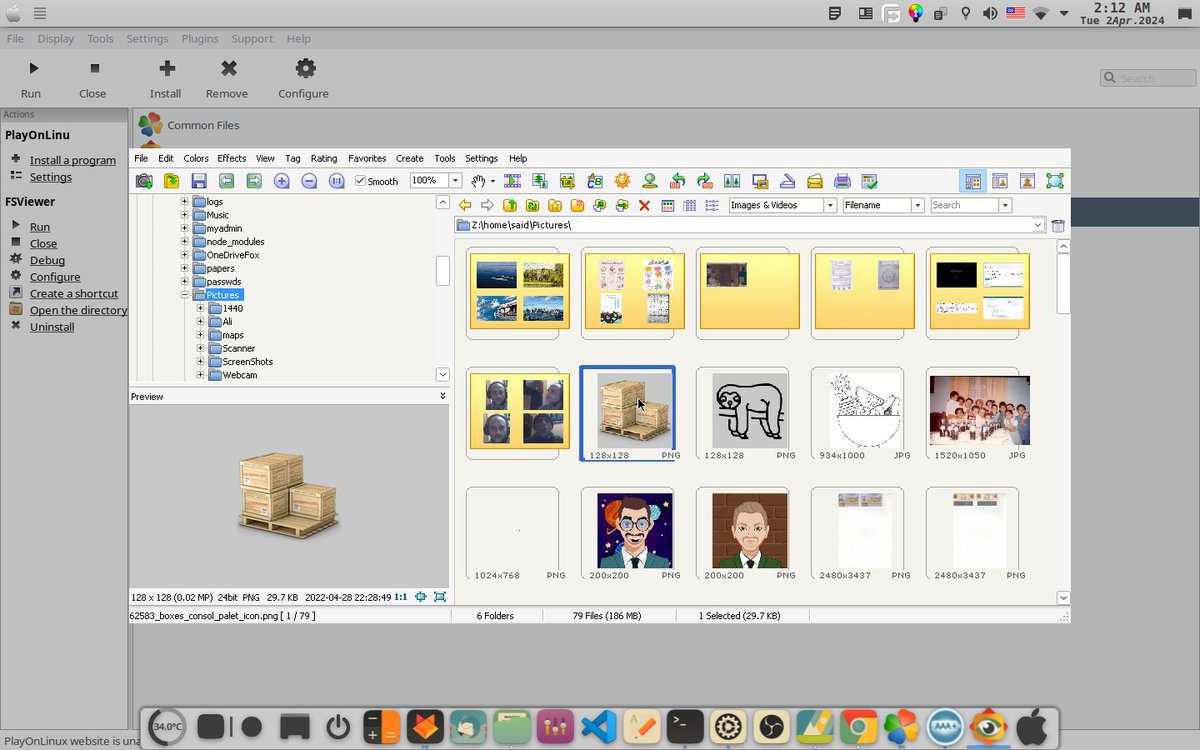Open the Effects menu
The width and height of the screenshot is (1200, 750).
tap(231, 158)
